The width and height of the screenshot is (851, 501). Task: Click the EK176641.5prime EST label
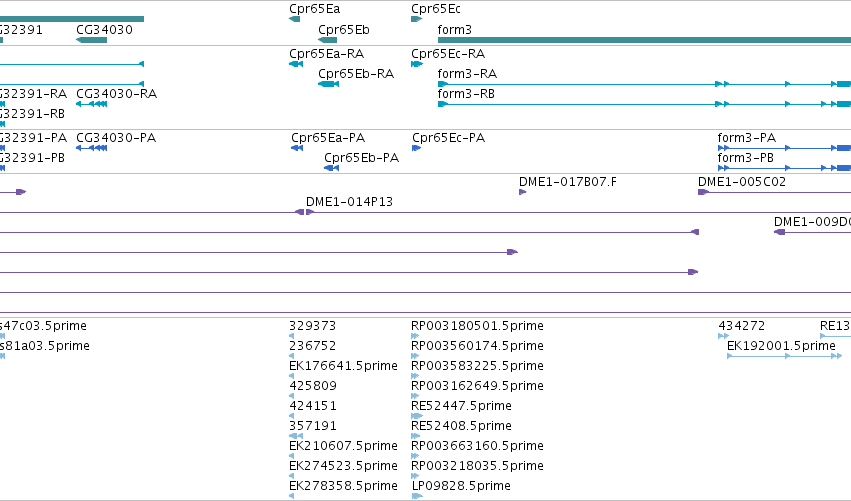click(344, 366)
